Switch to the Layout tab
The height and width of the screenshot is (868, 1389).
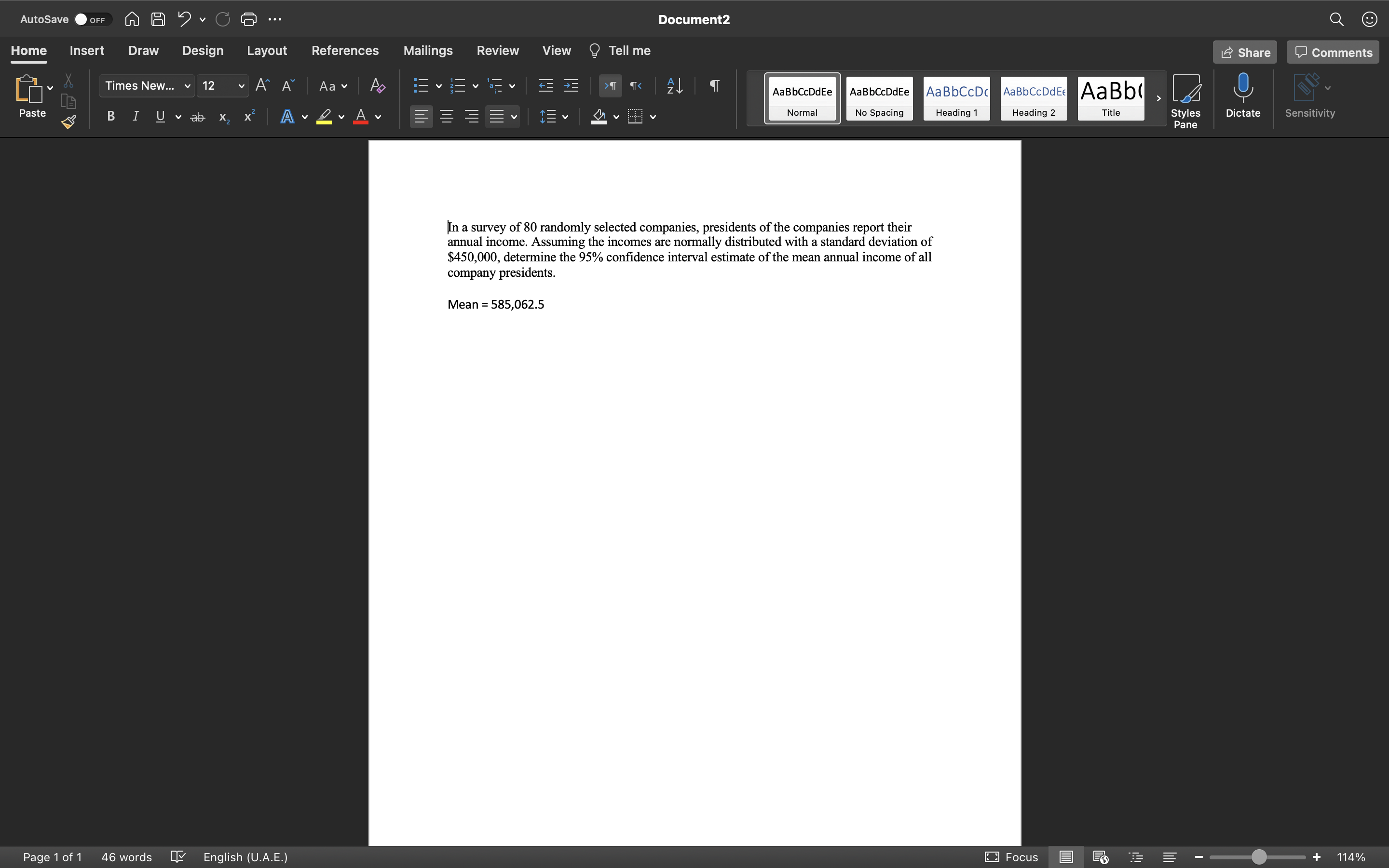point(267,51)
